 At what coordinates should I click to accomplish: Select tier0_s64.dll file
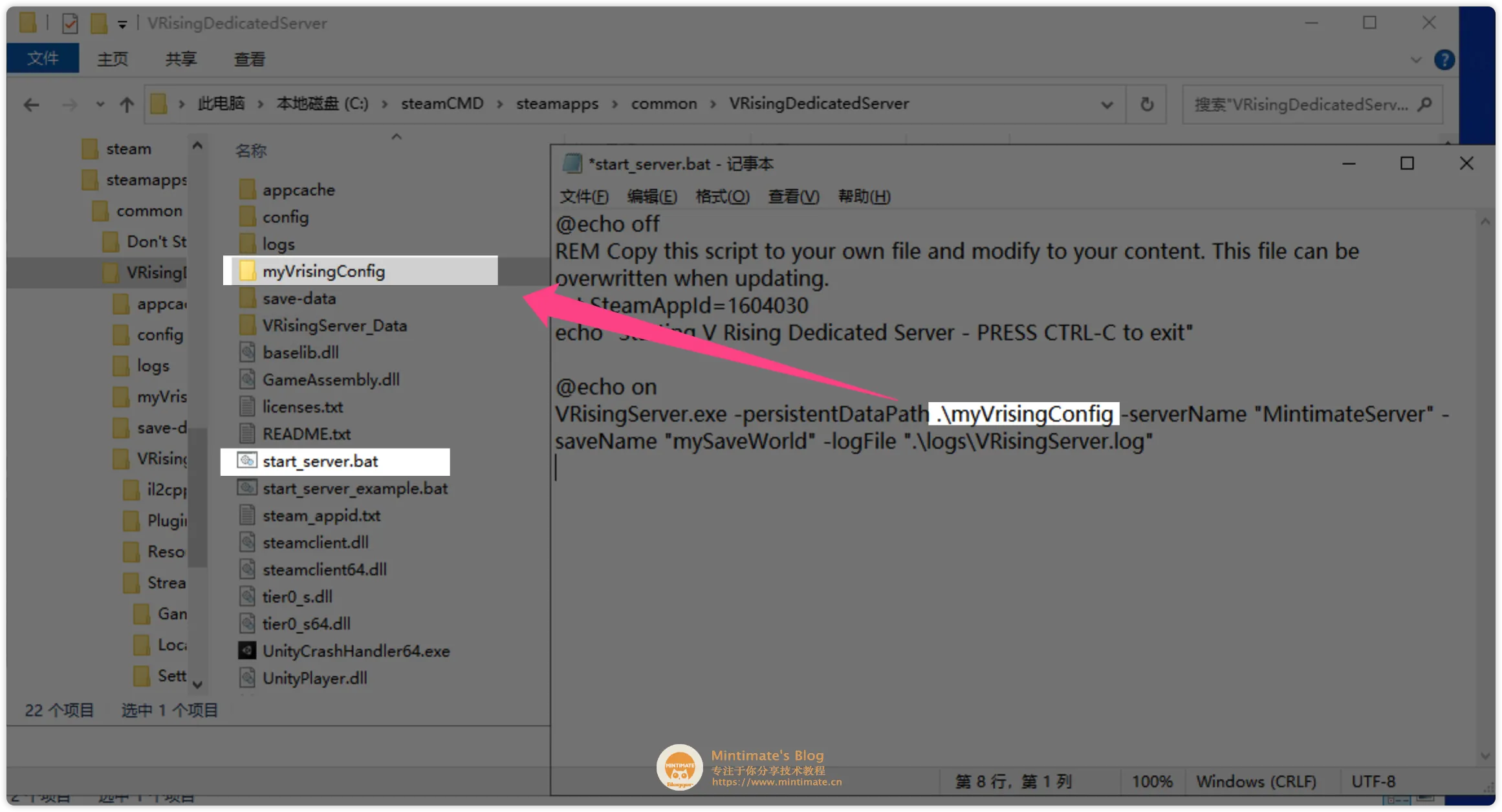pos(295,624)
